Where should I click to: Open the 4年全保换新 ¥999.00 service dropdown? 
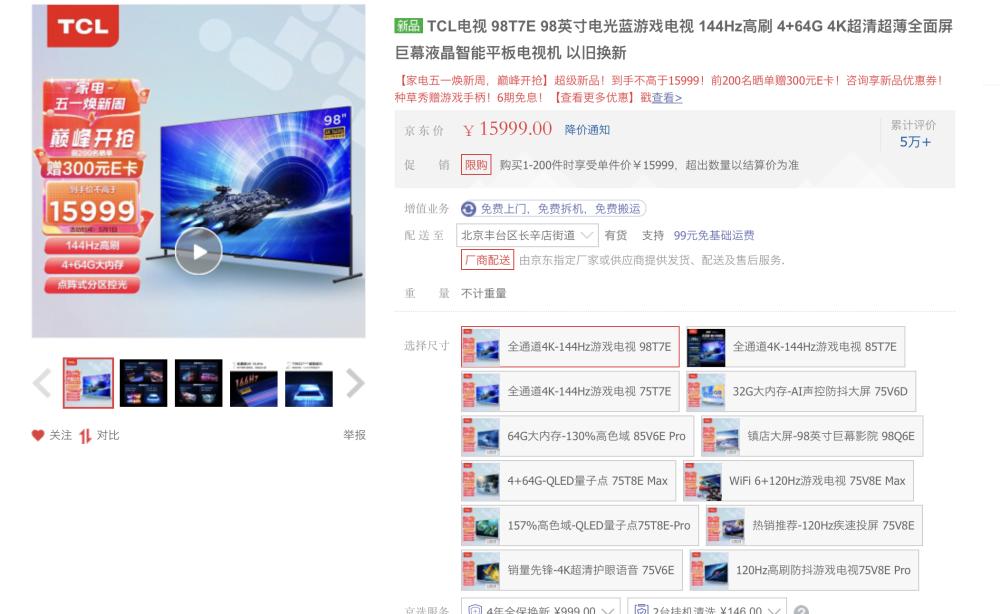(x=540, y=607)
